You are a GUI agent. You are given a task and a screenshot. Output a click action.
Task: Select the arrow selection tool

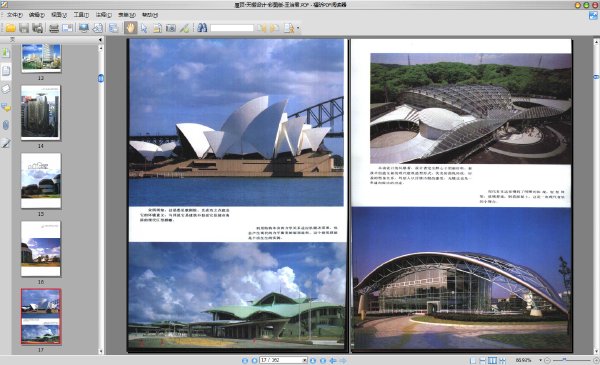point(144,28)
